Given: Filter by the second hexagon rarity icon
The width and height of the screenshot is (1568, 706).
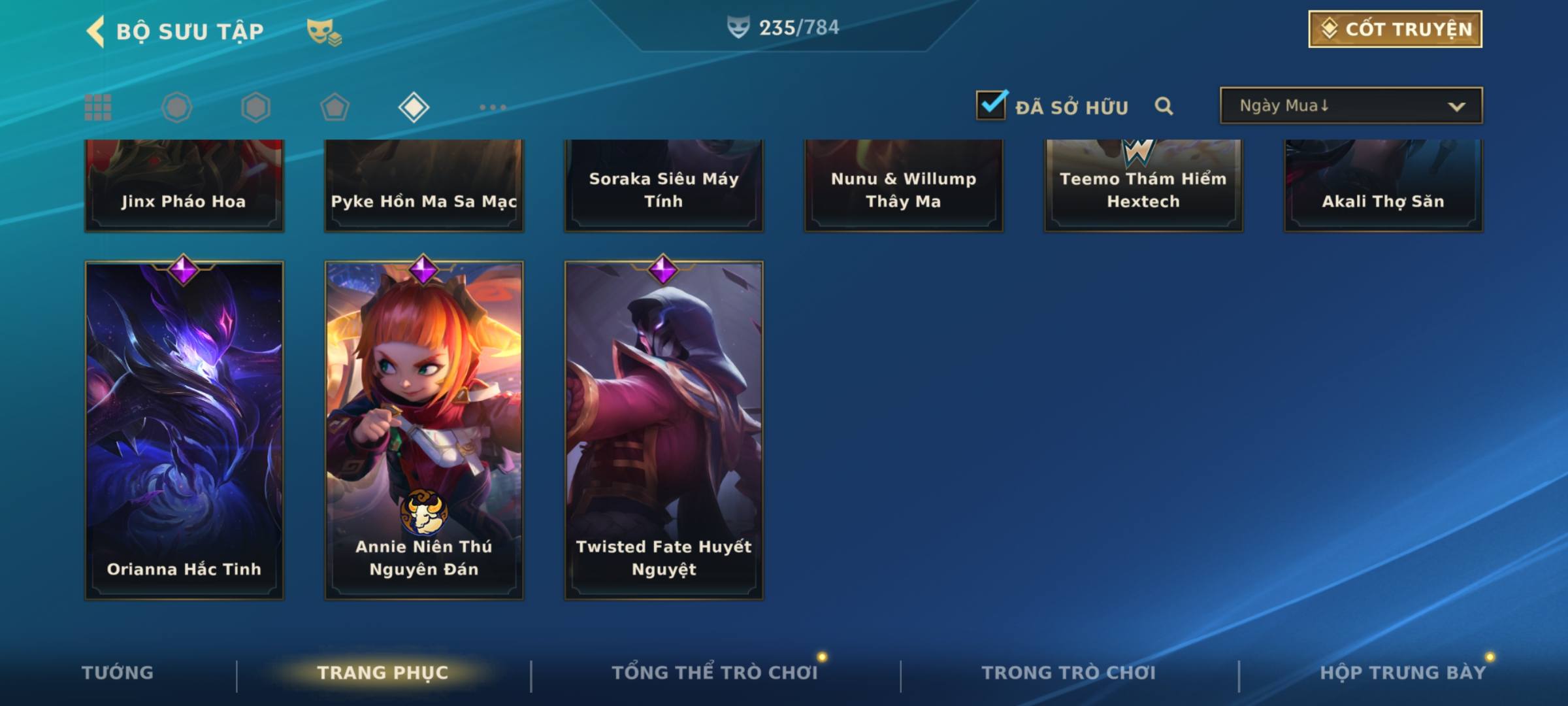Looking at the screenshot, I should pyautogui.click(x=255, y=107).
